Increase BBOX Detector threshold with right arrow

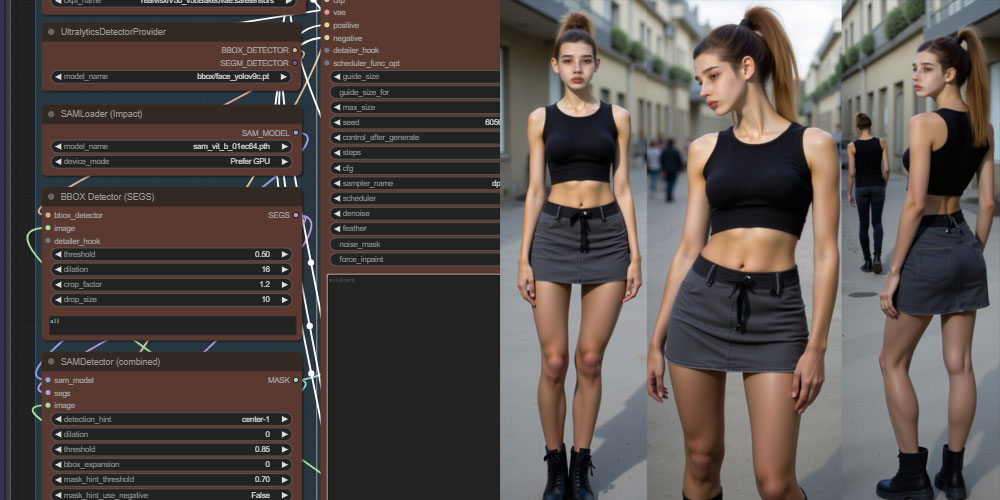(x=284, y=254)
